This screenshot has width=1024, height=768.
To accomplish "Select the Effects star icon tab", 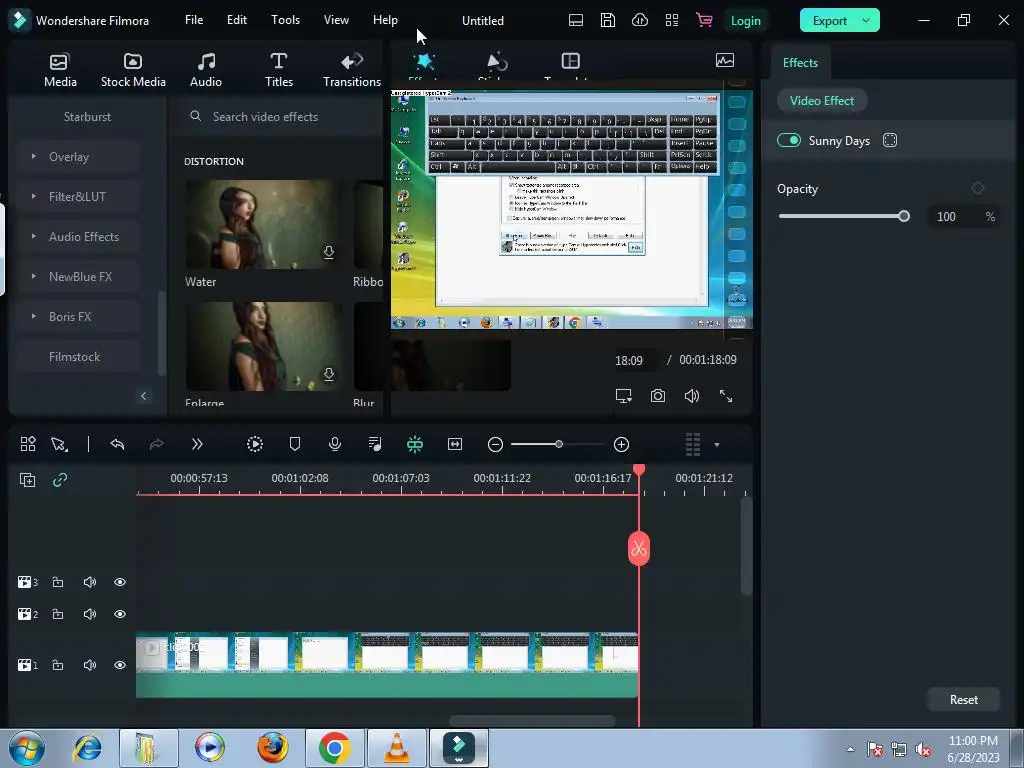I will point(424,62).
